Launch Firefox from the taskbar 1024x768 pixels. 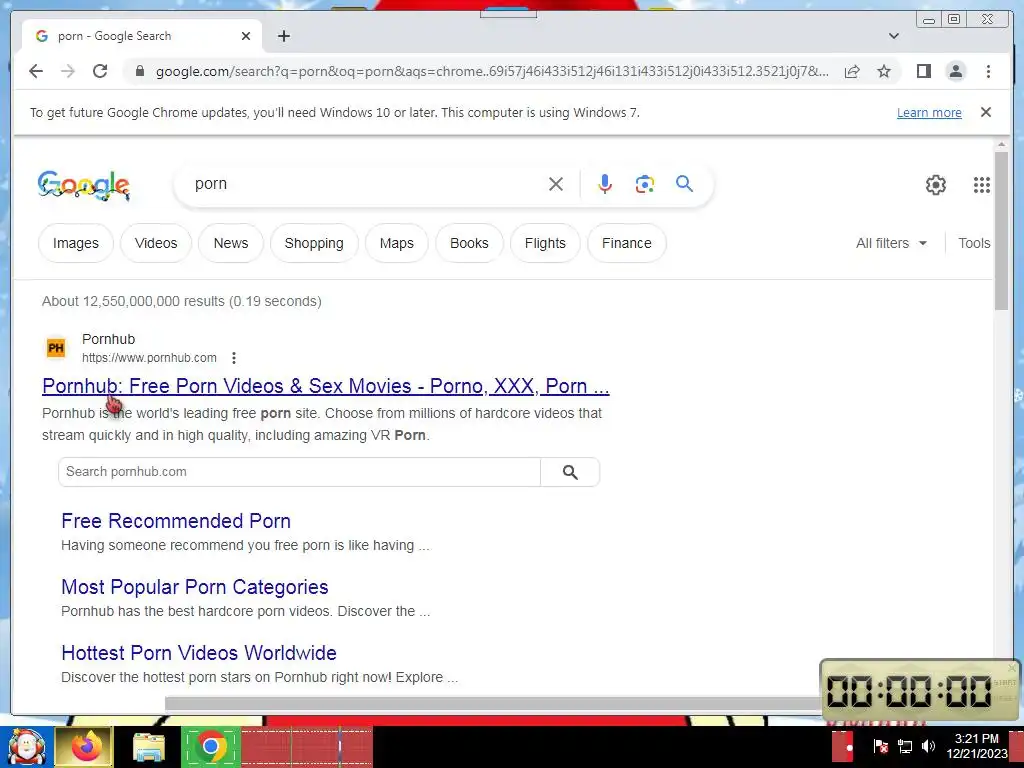86,746
